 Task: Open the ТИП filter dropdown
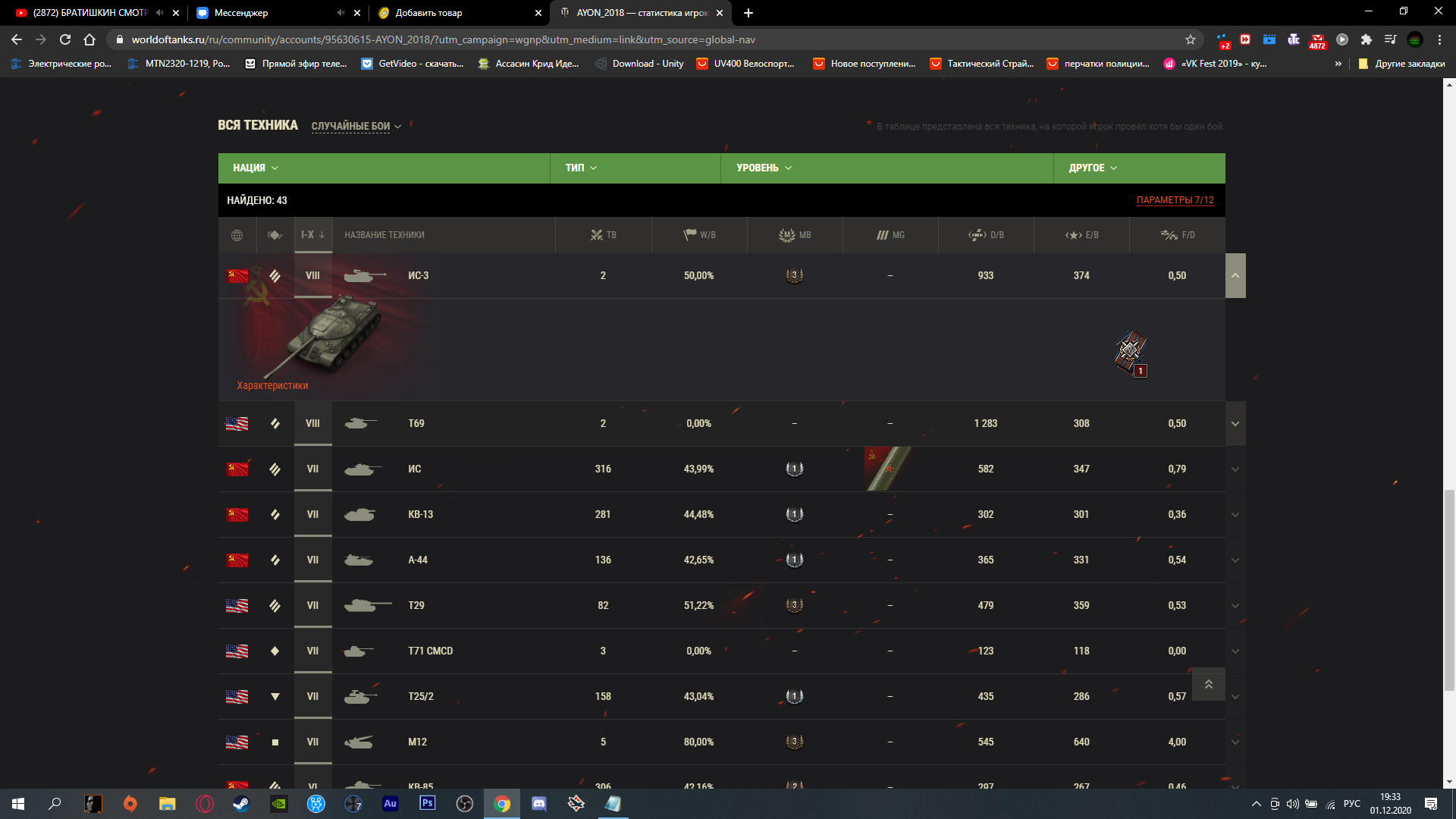point(581,168)
